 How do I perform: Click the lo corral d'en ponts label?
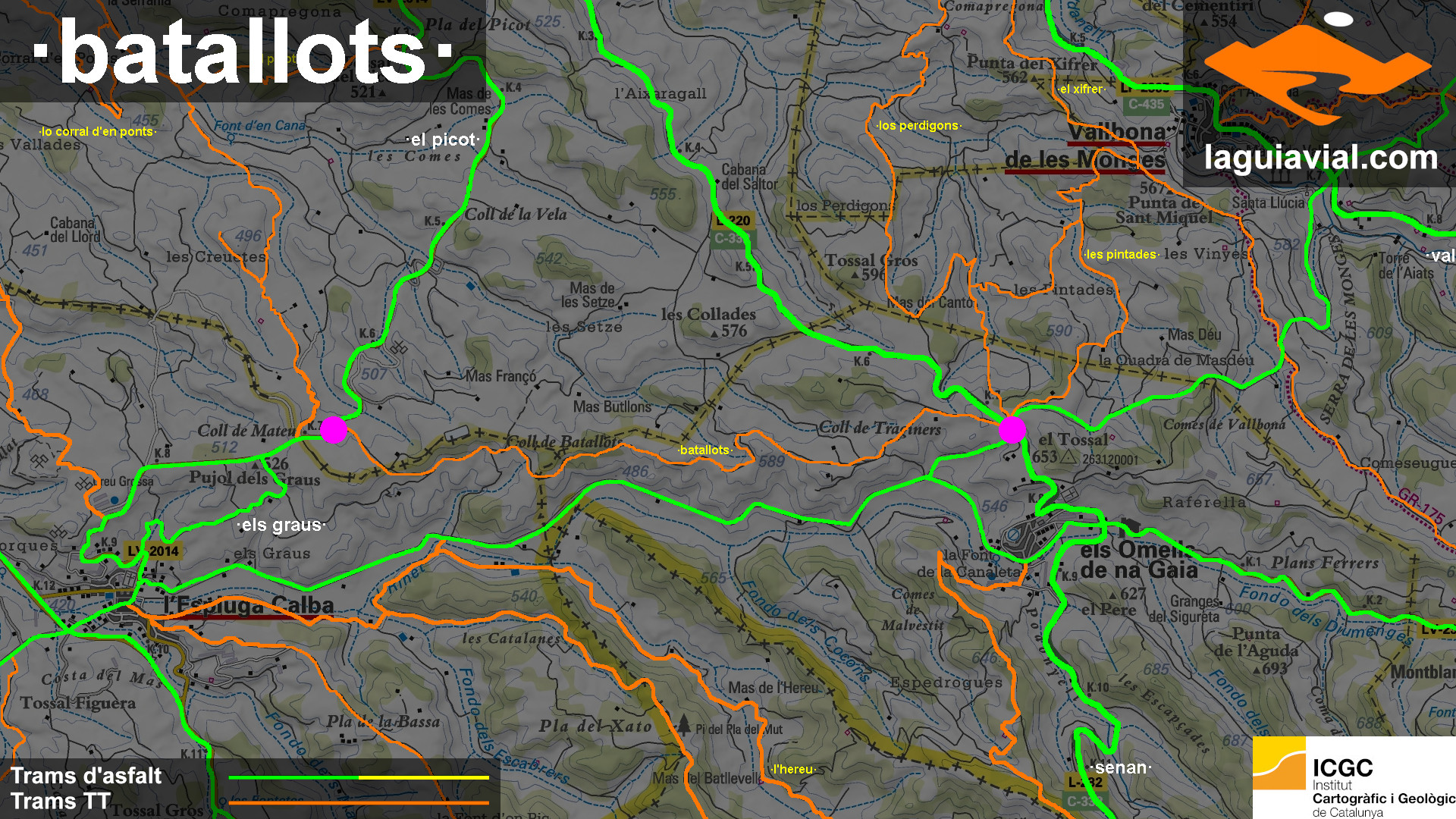[x=97, y=132]
